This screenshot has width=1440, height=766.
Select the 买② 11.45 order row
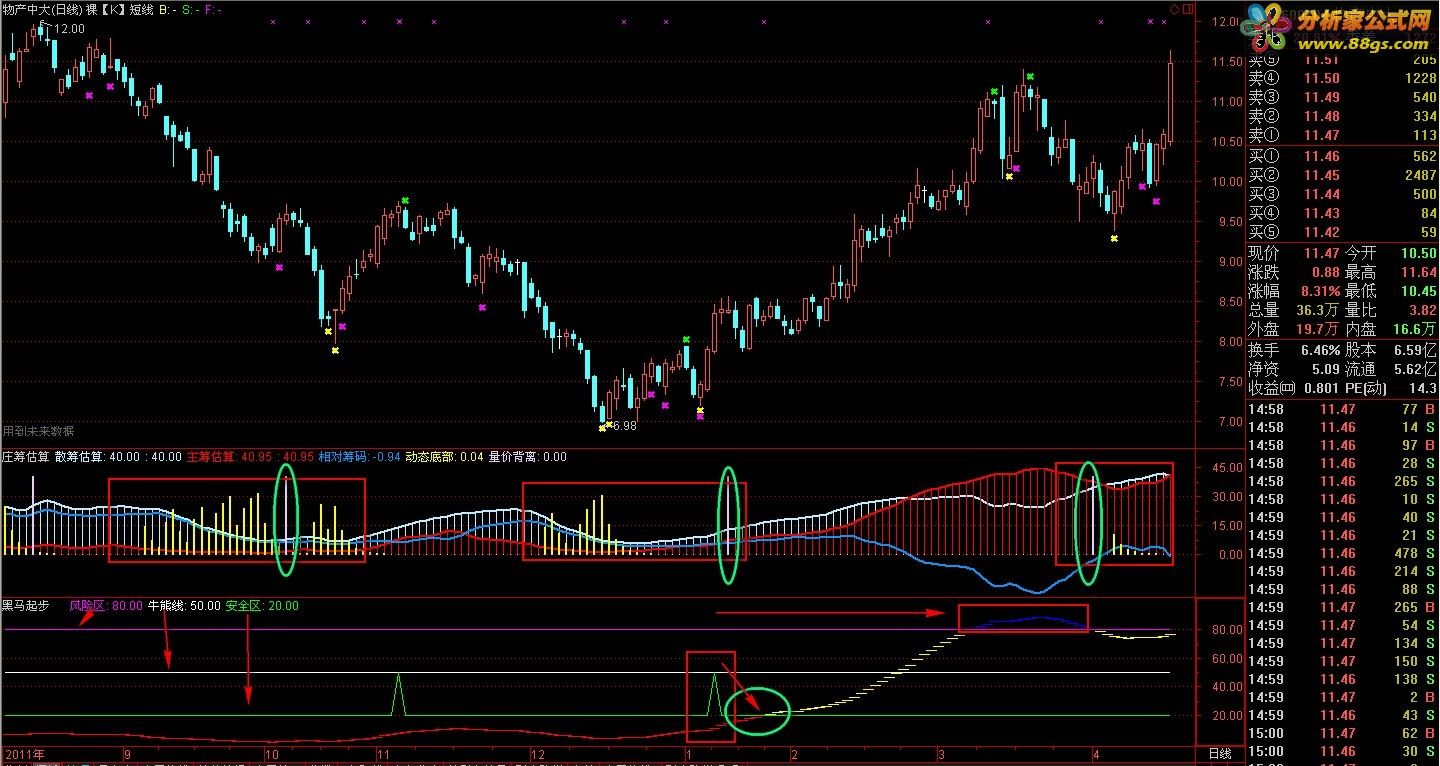(x=1342, y=175)
